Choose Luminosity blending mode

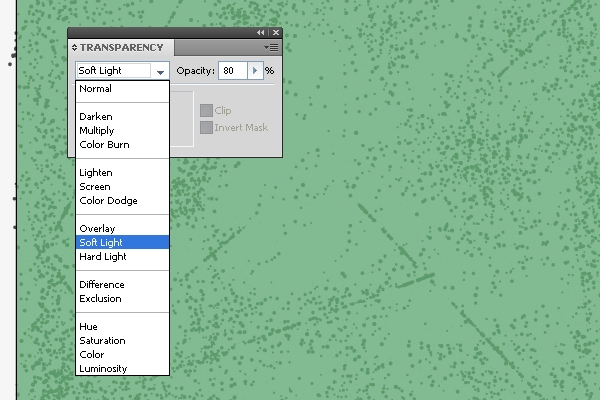pos(122,368)
